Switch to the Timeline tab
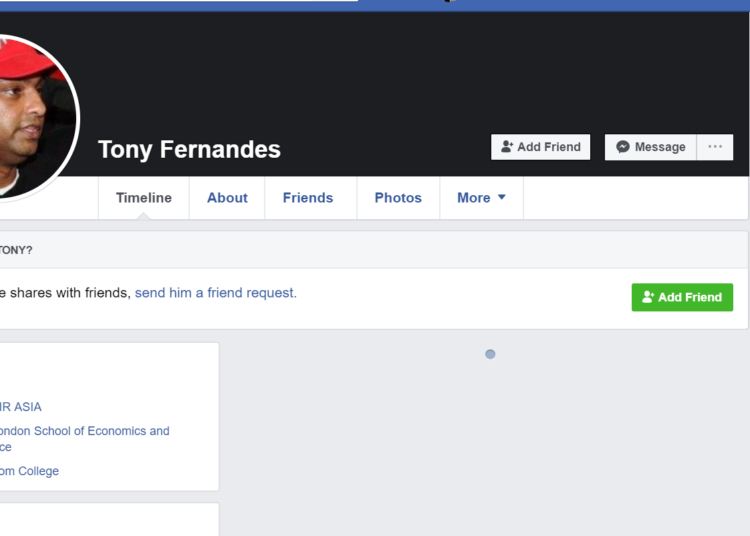The height and width of the screenshot is (536, 750). click(x=143, y=197)
